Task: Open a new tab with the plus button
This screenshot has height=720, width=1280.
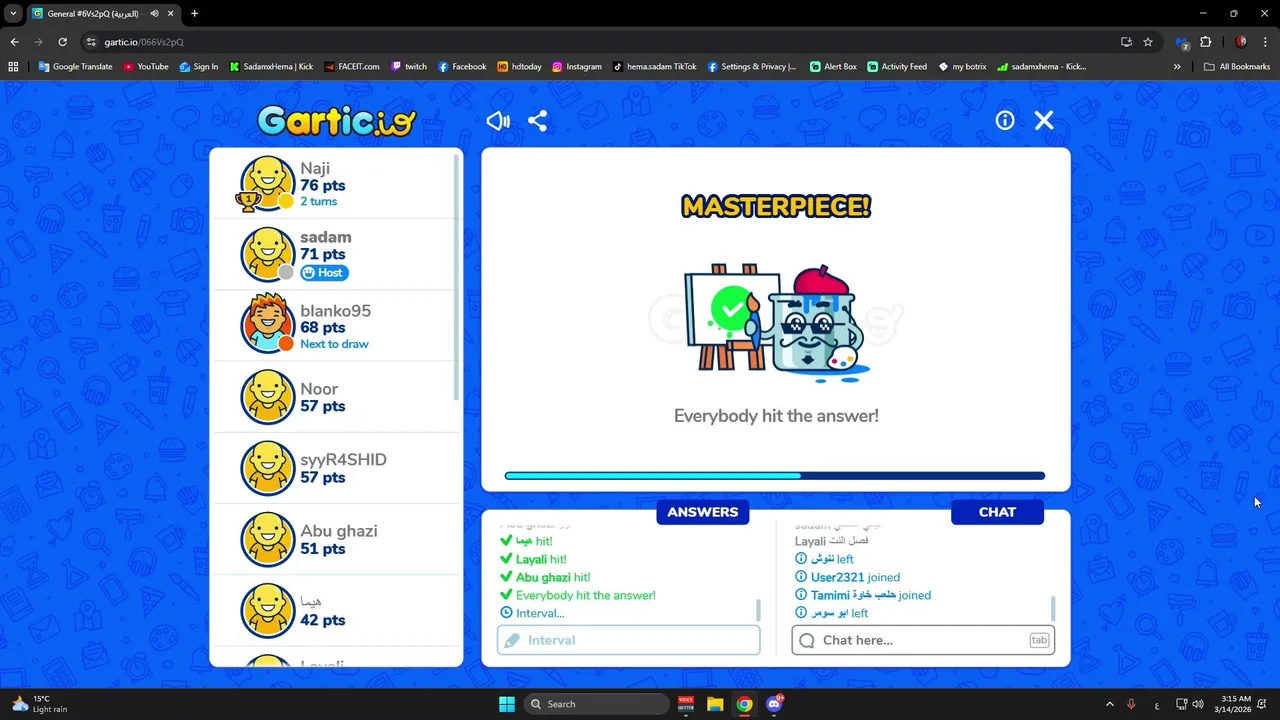Action: pos(194,14)
